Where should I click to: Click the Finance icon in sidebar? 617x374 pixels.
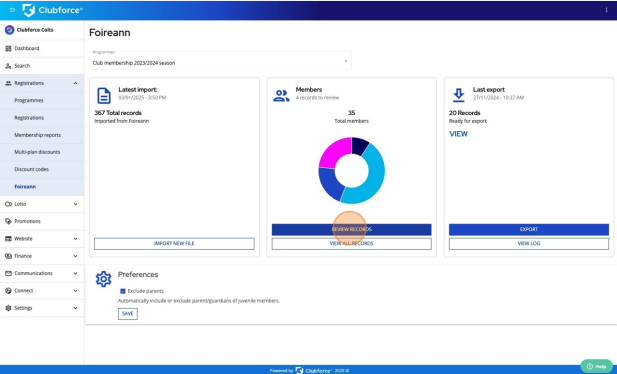[8, 256]
